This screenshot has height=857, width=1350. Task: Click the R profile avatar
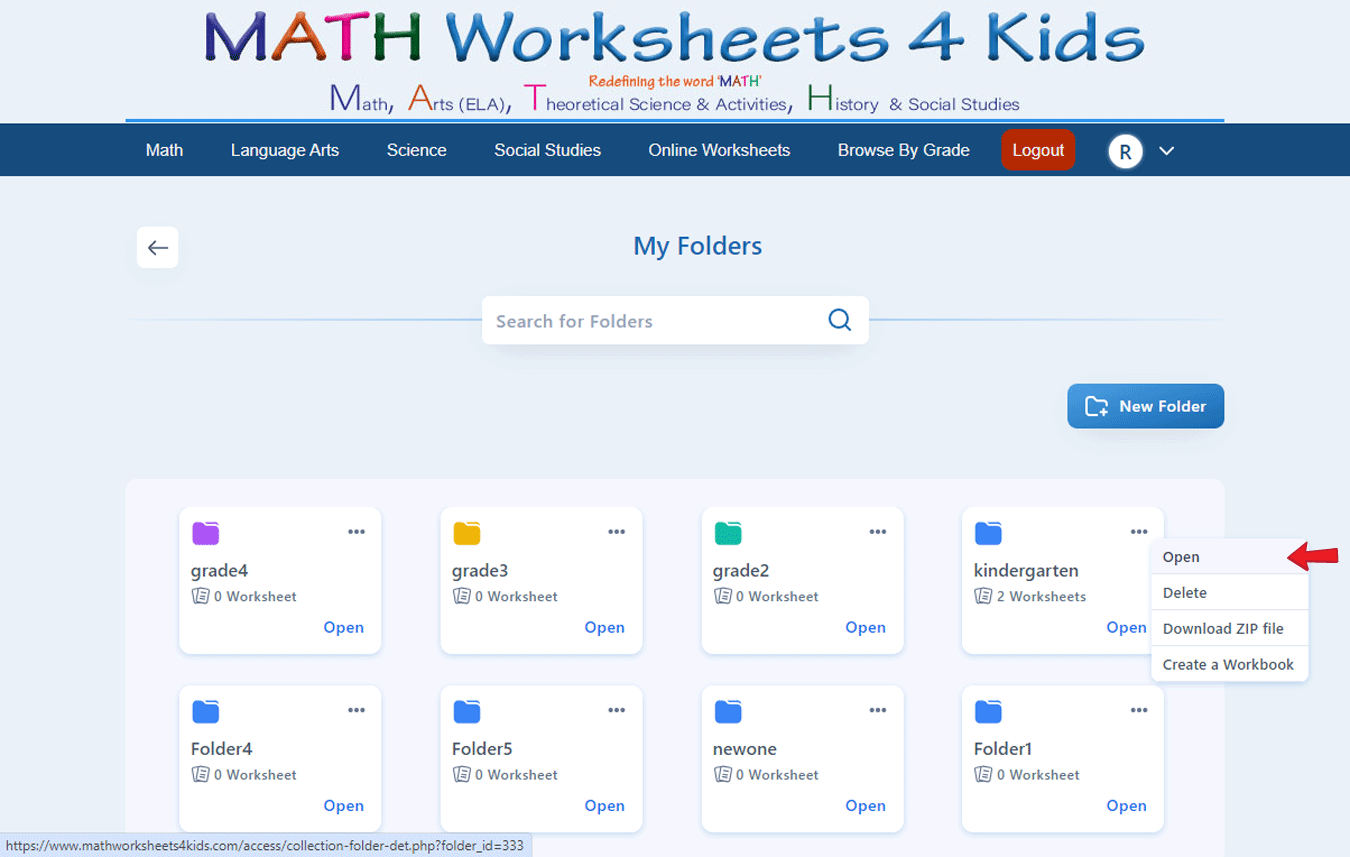click(x=1125, y=151)
